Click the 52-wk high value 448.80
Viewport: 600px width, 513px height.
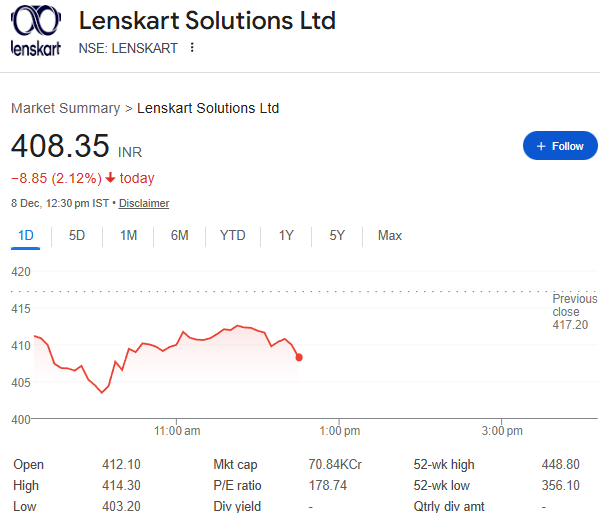point(558,465)
